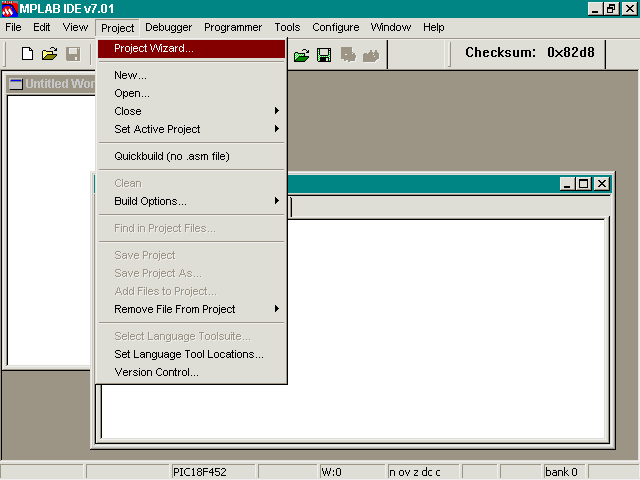Maximize the inner child window
Screen dimensions: 640x480
(584, 184)
